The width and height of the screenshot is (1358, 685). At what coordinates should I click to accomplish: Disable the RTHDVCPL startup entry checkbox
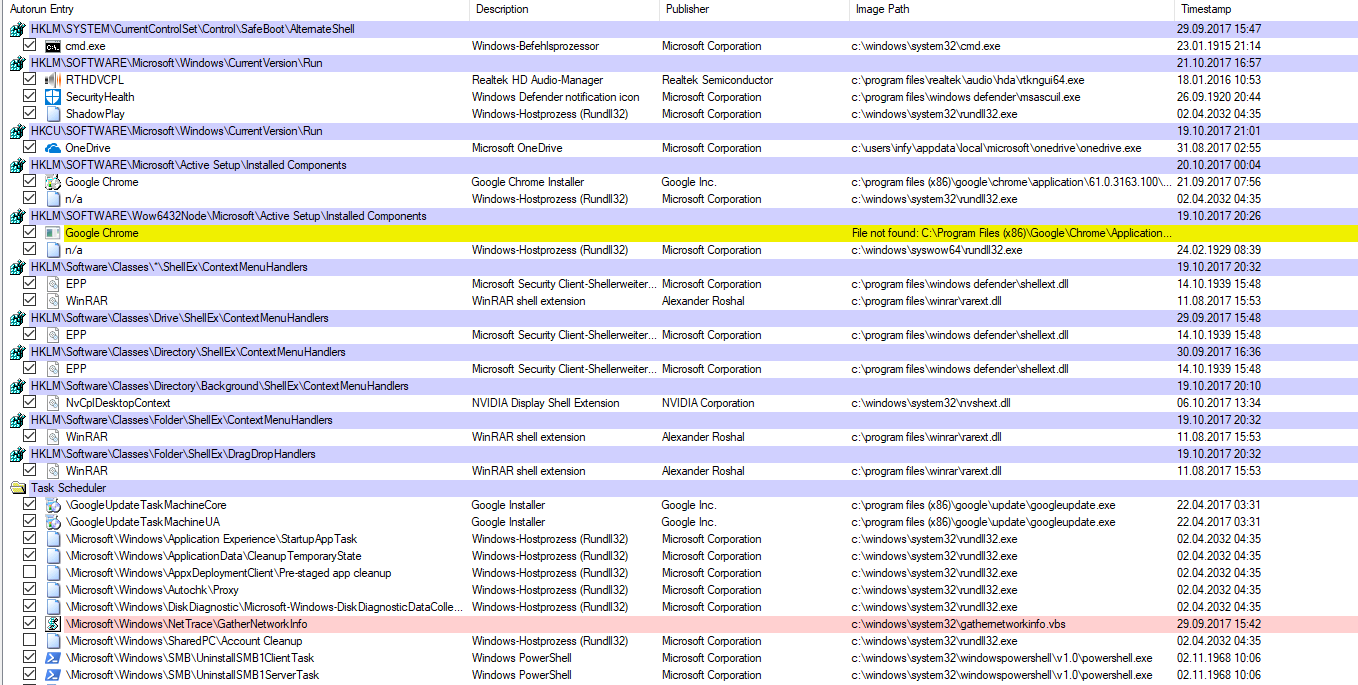pos(29,80)
